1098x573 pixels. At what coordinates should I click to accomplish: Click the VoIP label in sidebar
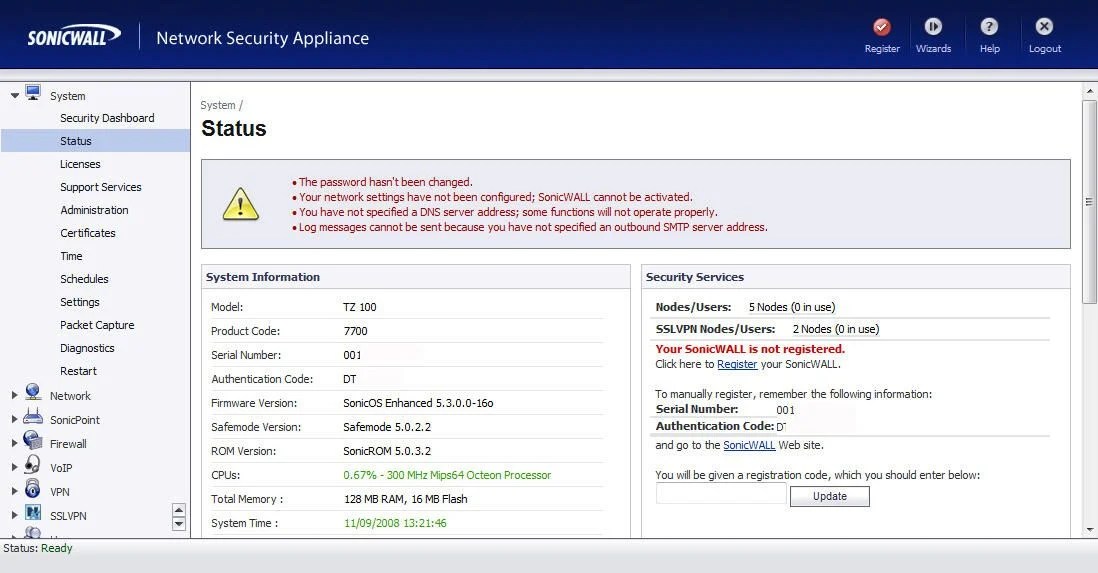tap(61, 468)
